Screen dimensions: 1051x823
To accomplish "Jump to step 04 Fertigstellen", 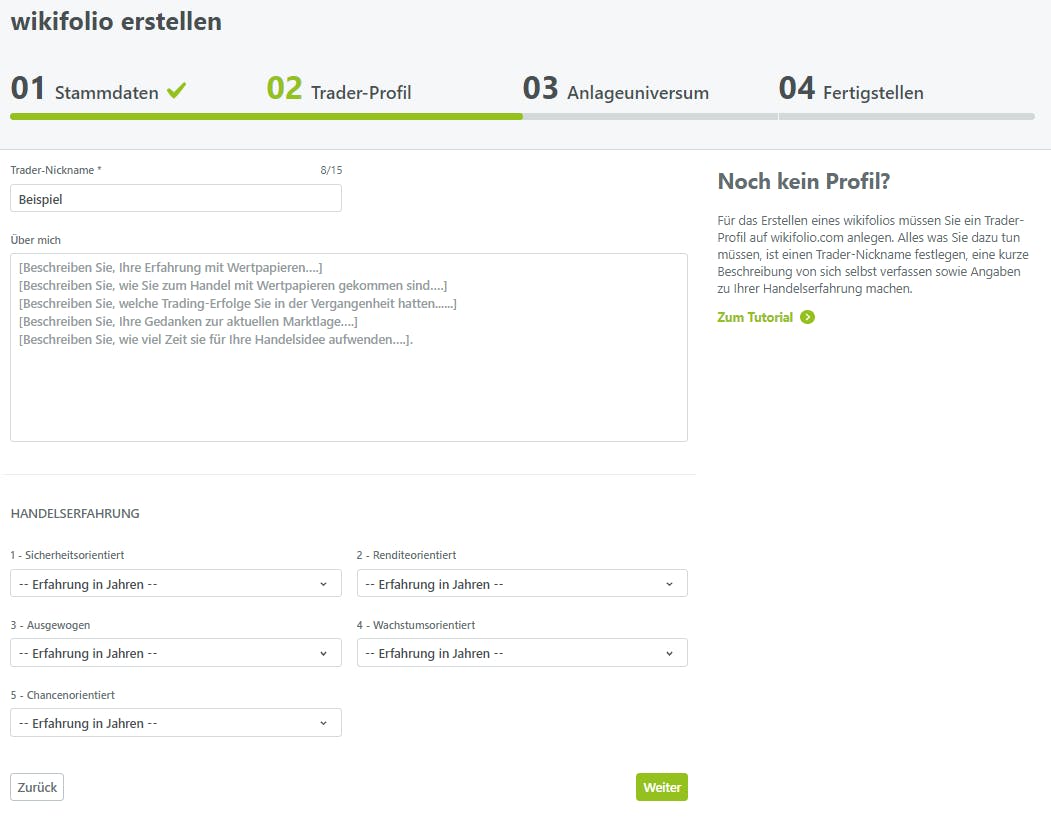I will 851,89.
